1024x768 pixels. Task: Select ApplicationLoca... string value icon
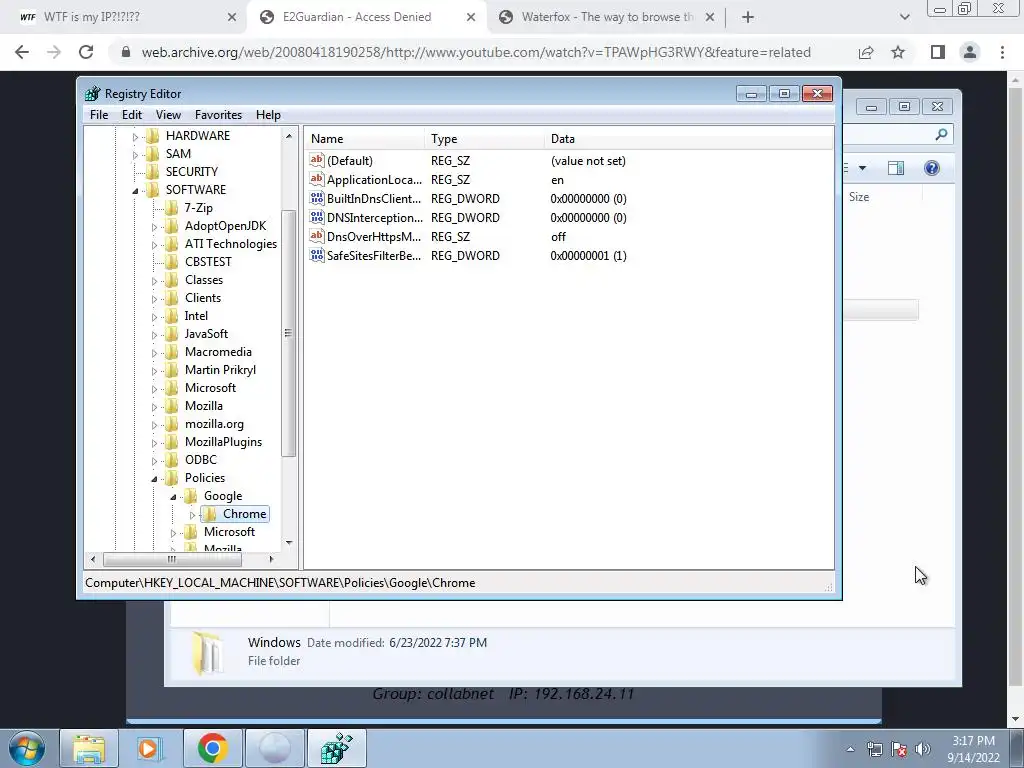coord(317,179)
